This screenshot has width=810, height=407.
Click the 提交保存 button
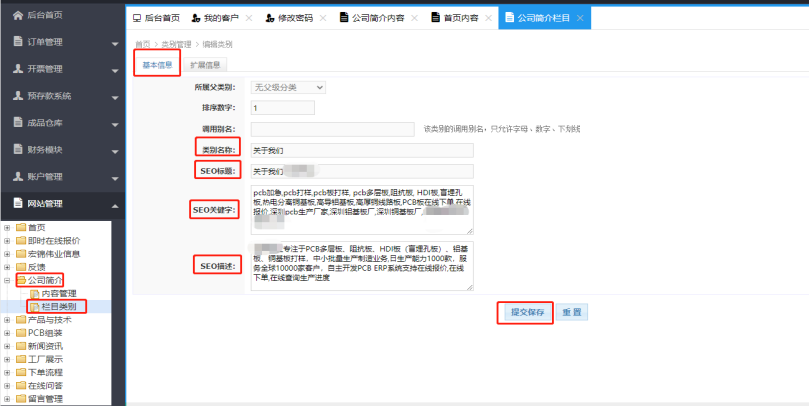[526, 312]
